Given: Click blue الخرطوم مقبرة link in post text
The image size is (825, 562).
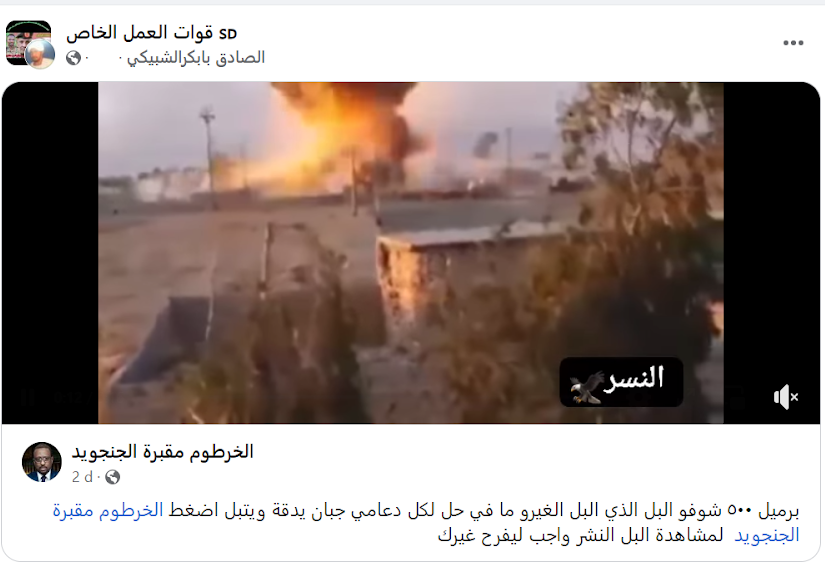Looking at the screenshot, I should click(x=108, y=510).
